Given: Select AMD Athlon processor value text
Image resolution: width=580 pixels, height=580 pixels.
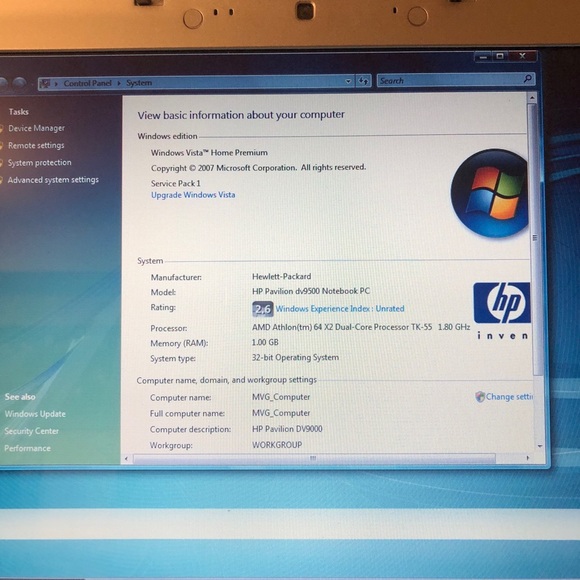Looking at the screenshot, I should coord(361,327).
